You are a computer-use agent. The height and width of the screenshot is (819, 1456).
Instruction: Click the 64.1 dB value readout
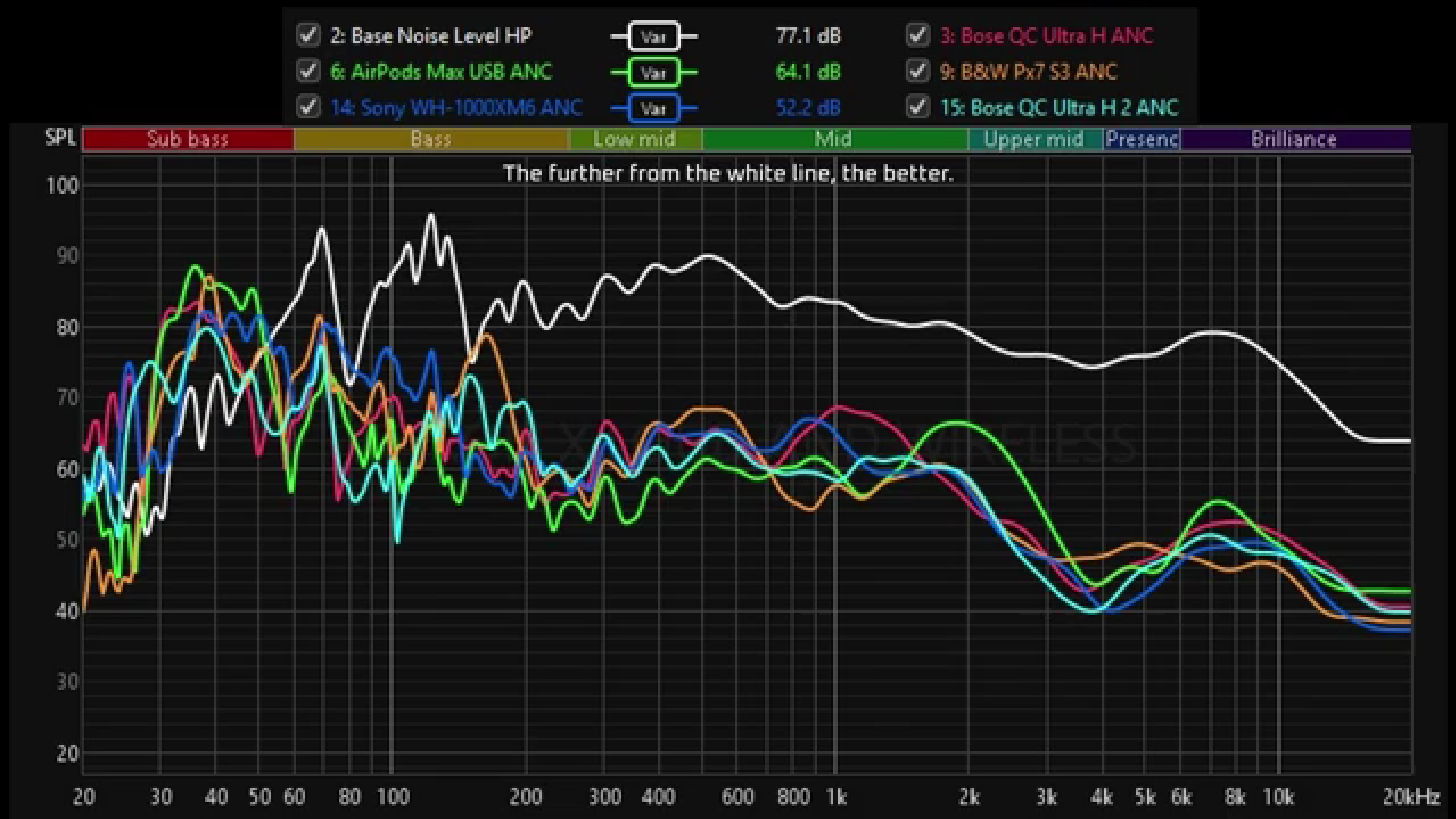point(808,71)
